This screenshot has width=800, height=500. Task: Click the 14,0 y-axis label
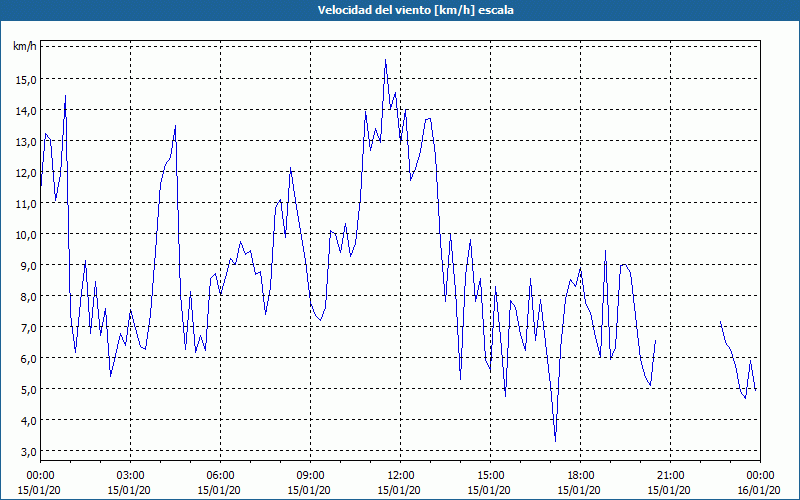point(27,111)
